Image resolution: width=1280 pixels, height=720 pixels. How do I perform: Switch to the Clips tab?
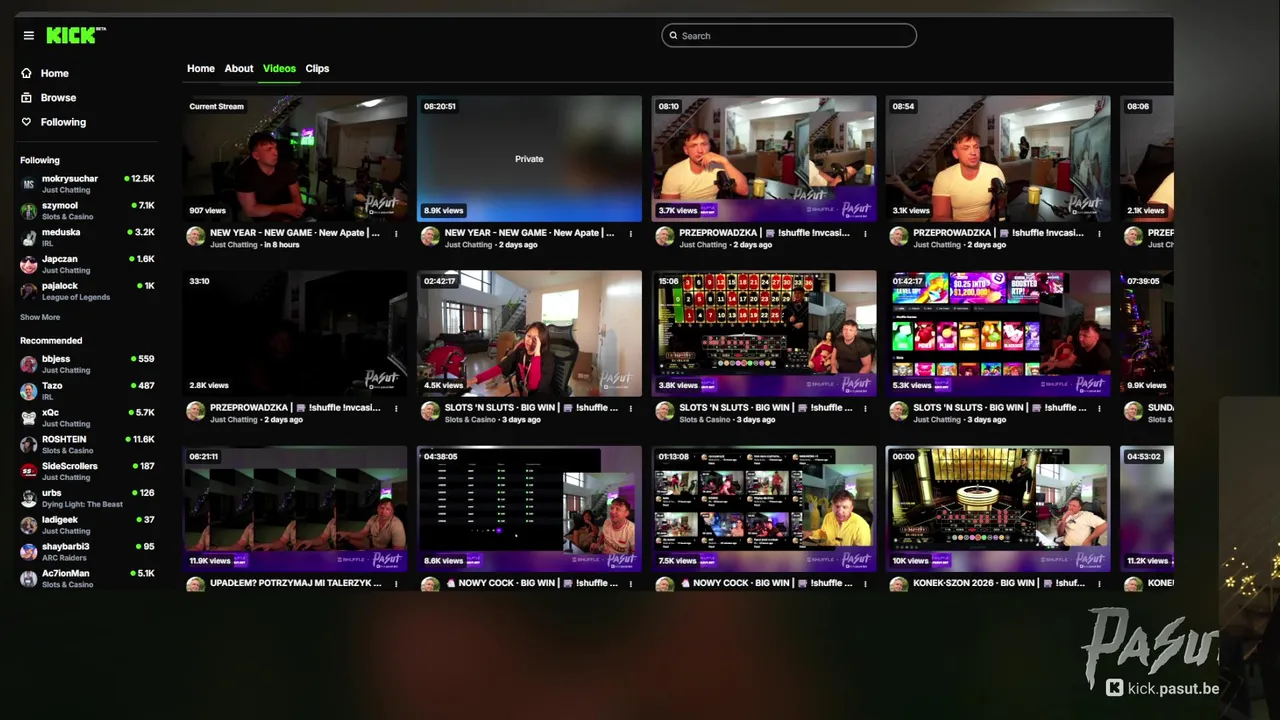317,68
